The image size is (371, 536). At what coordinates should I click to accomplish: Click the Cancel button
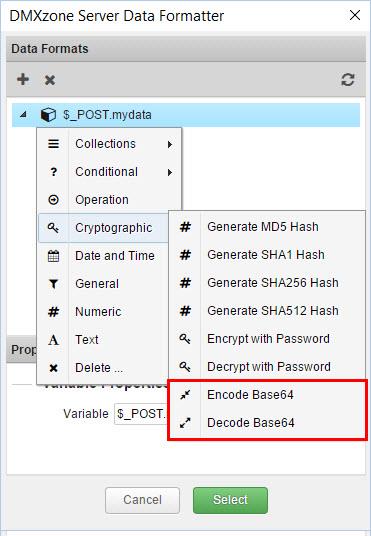[142, 500]
